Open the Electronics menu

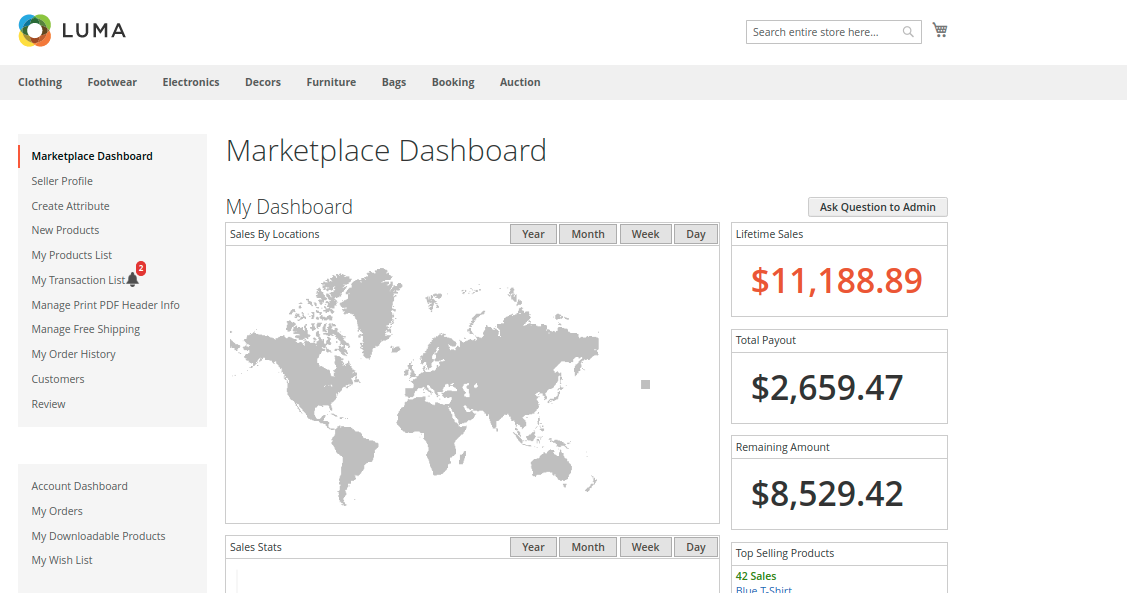click(190, 82)
